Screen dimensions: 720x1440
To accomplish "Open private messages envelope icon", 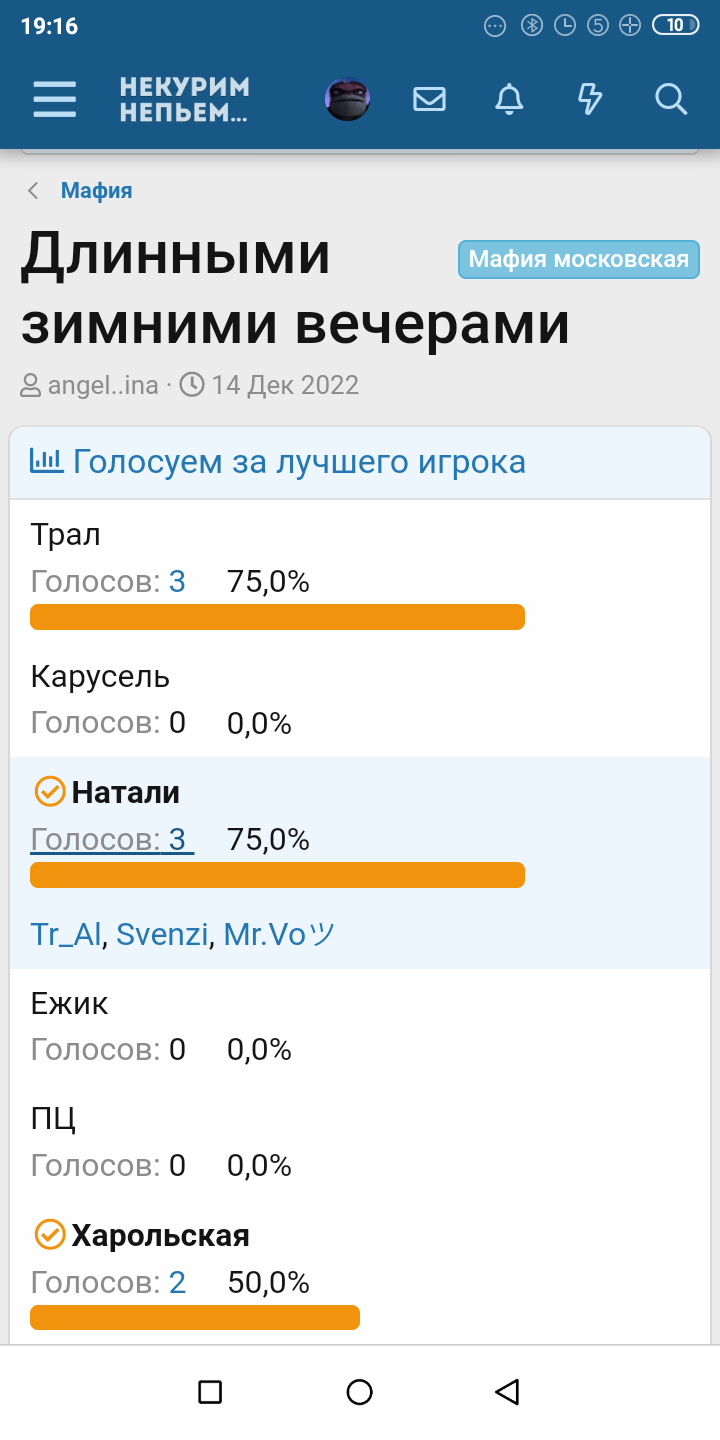I will click(429, 99).
